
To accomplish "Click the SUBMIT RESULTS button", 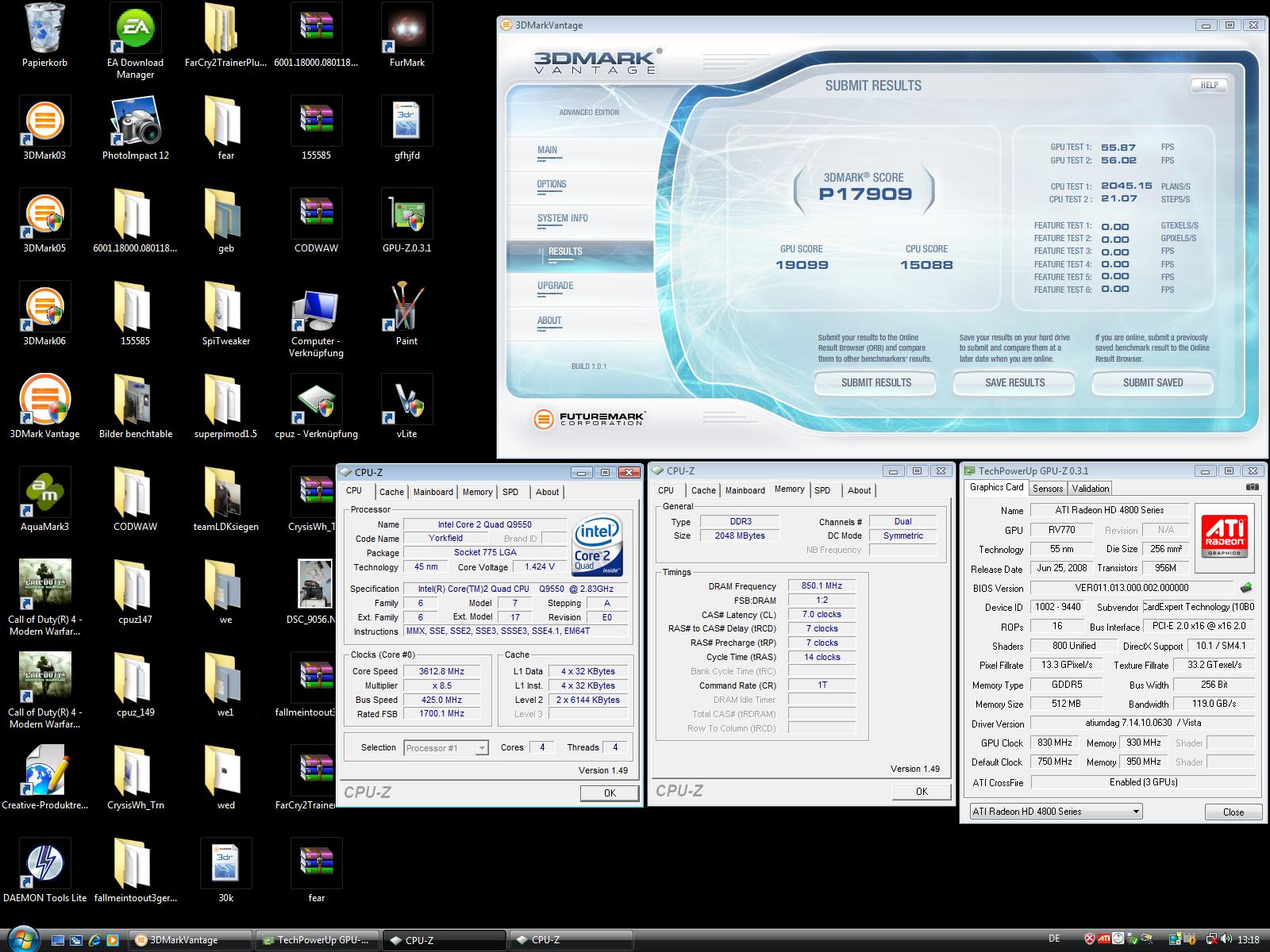I will (876, 382).
